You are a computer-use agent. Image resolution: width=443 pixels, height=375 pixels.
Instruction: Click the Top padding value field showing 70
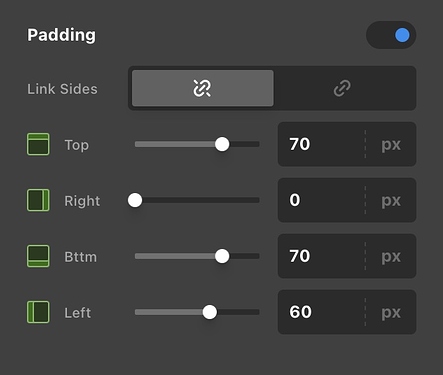tap(321, 144)
